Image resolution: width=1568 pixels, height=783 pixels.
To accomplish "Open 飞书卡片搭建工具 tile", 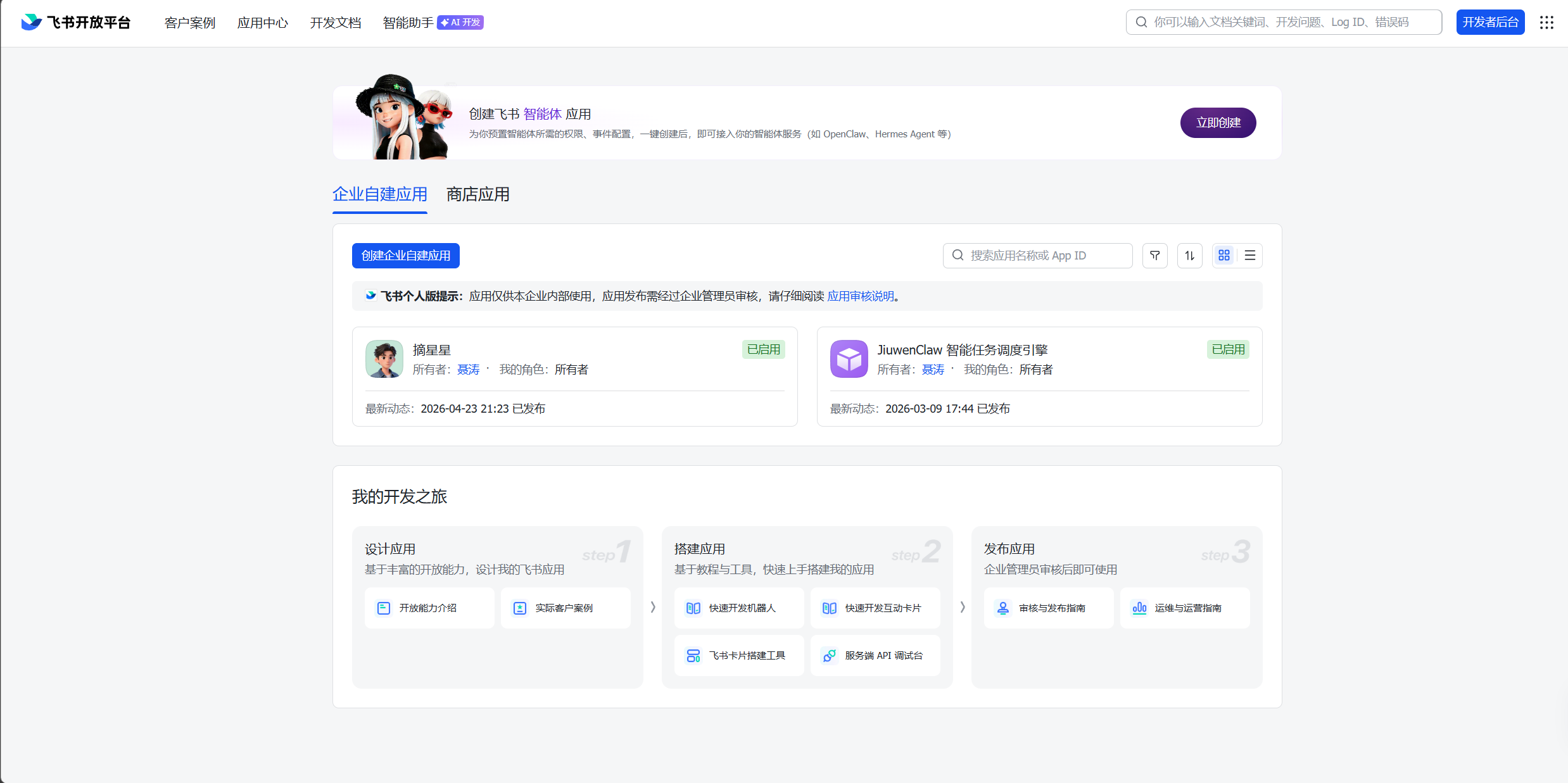I will pos(738,655).
